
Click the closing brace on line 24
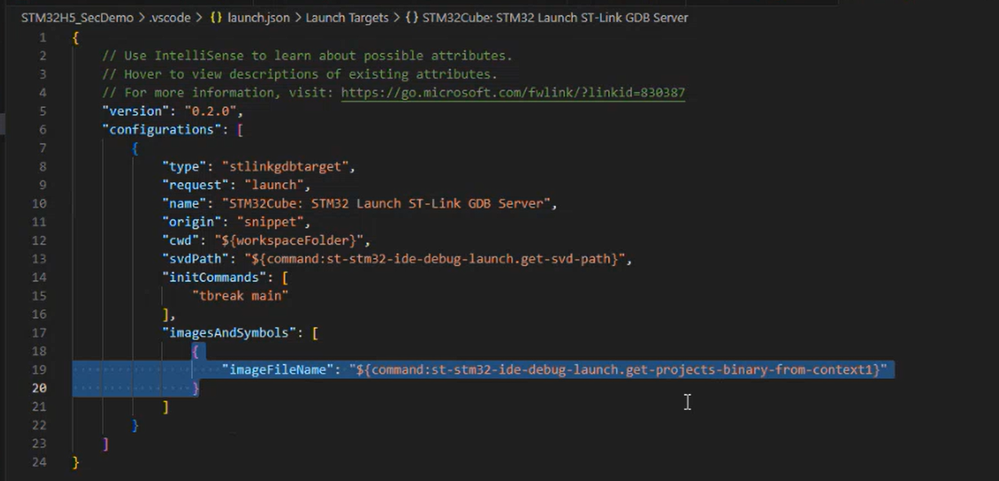pyautogui.click(x=76, y=462)
